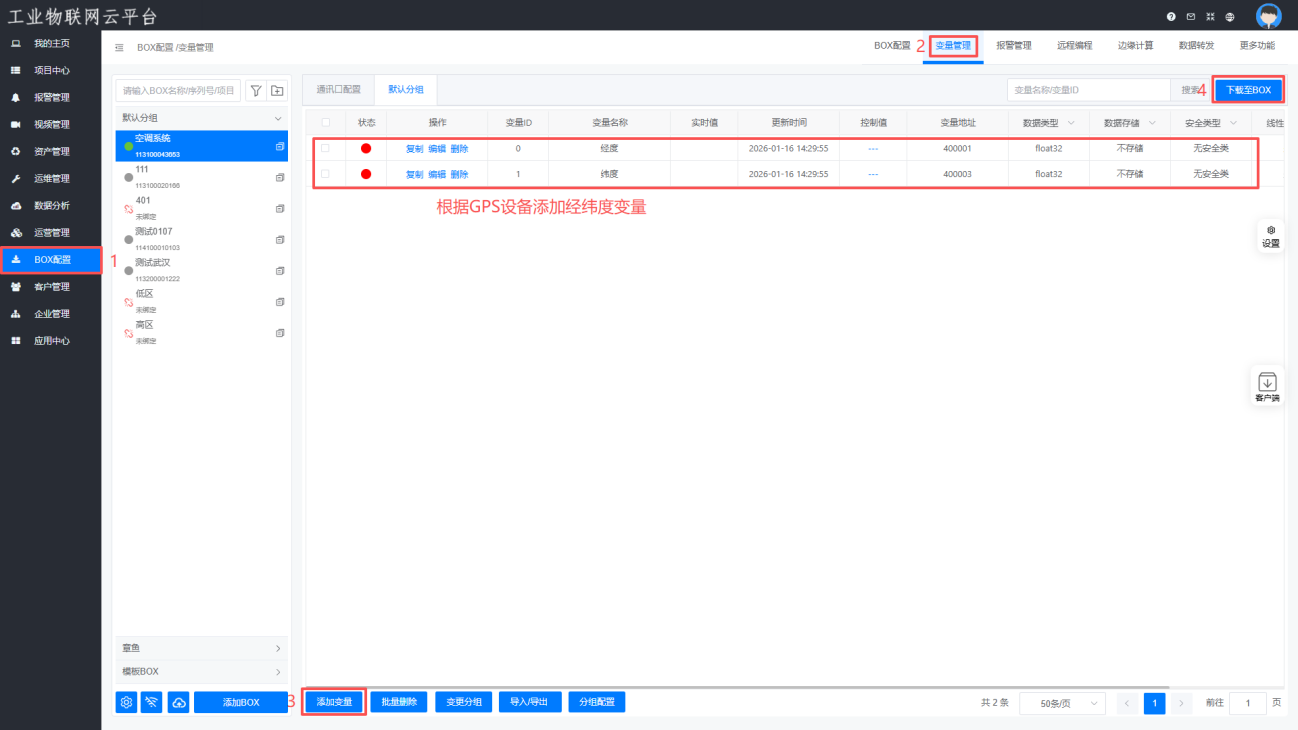The image size is (1298, 730).
Task: Open the gear settings icon below BOX list
Action: coord(126,702)
